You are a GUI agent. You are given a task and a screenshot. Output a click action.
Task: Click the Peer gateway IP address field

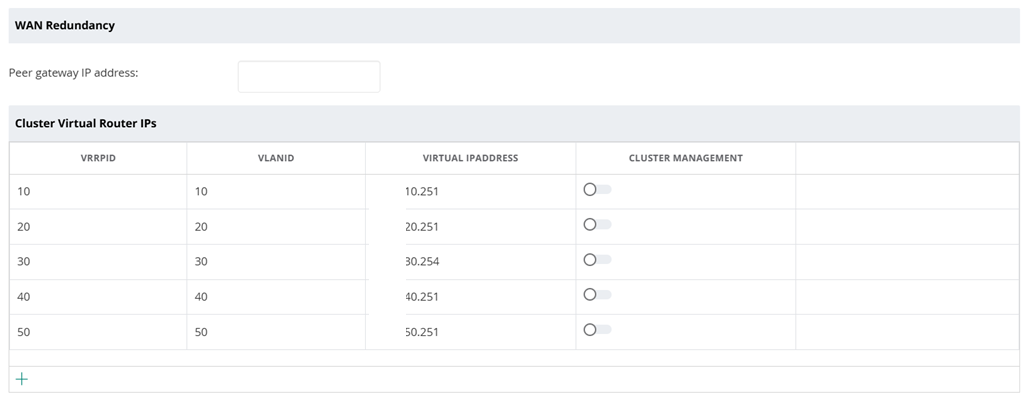(x=309, y=77)
